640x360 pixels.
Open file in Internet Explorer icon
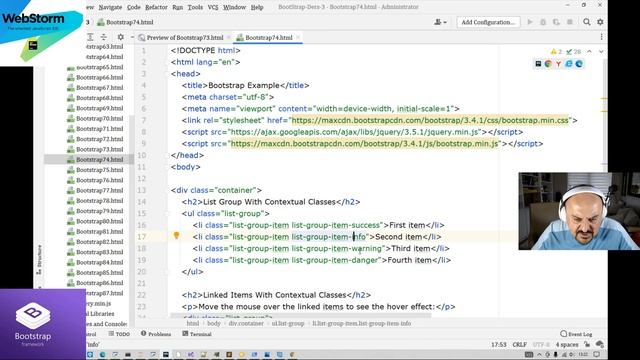(569, 64)
